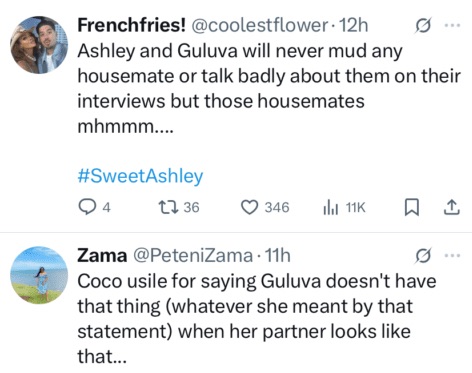Open more options for Zama tweet
Viewport: 472px width, 373px height.
(453, 256)
